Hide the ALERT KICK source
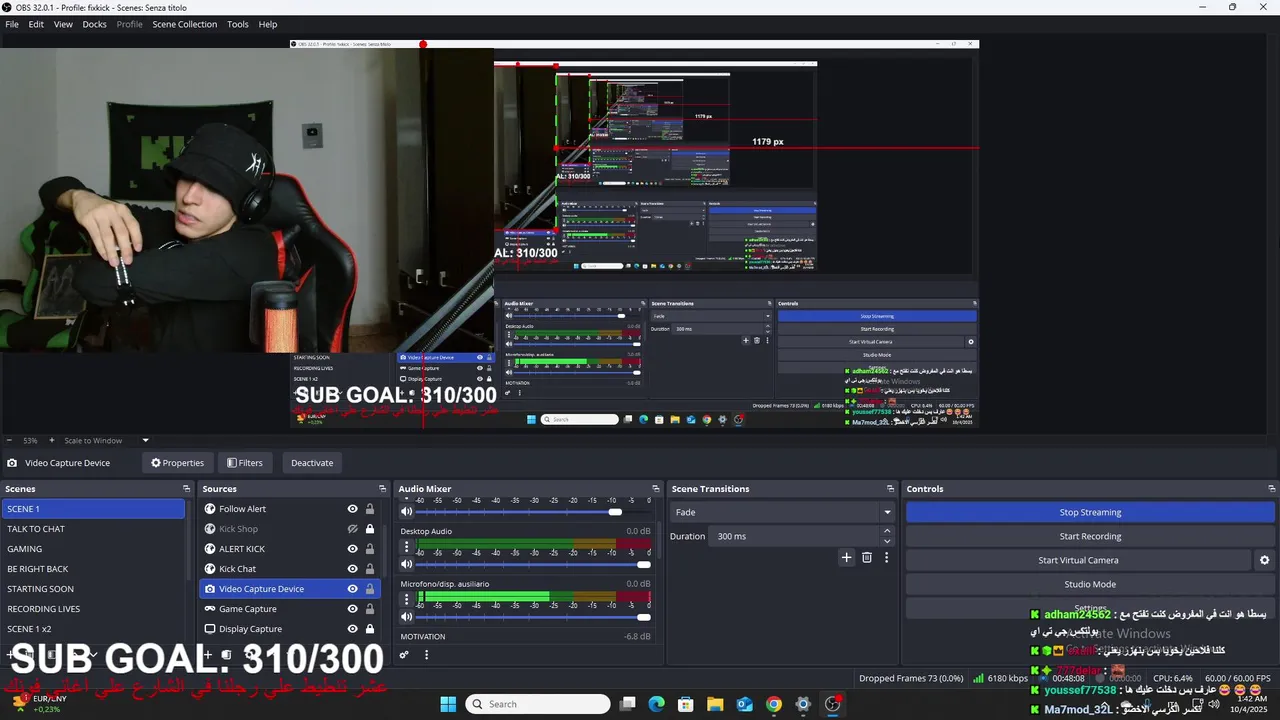 352,549
